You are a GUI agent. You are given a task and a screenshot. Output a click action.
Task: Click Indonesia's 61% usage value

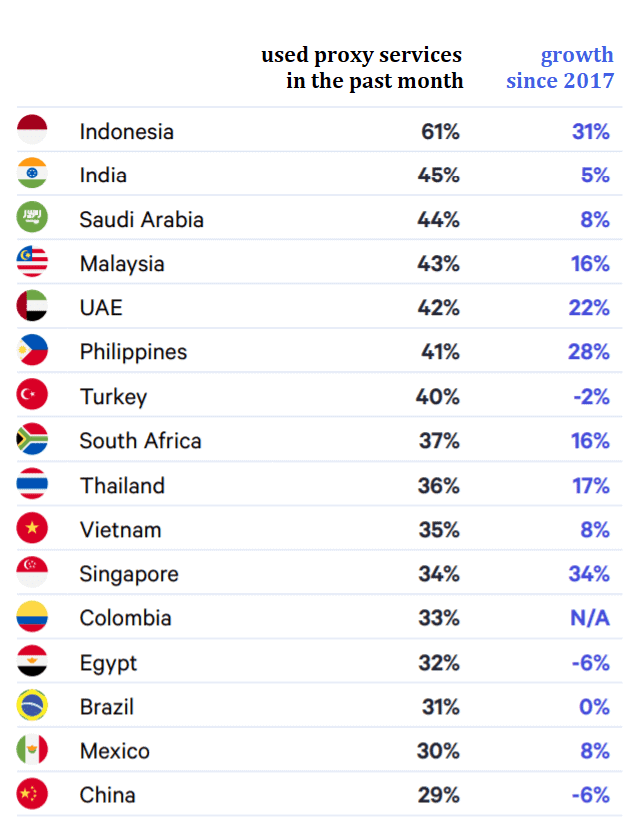(x=440, y=131)
